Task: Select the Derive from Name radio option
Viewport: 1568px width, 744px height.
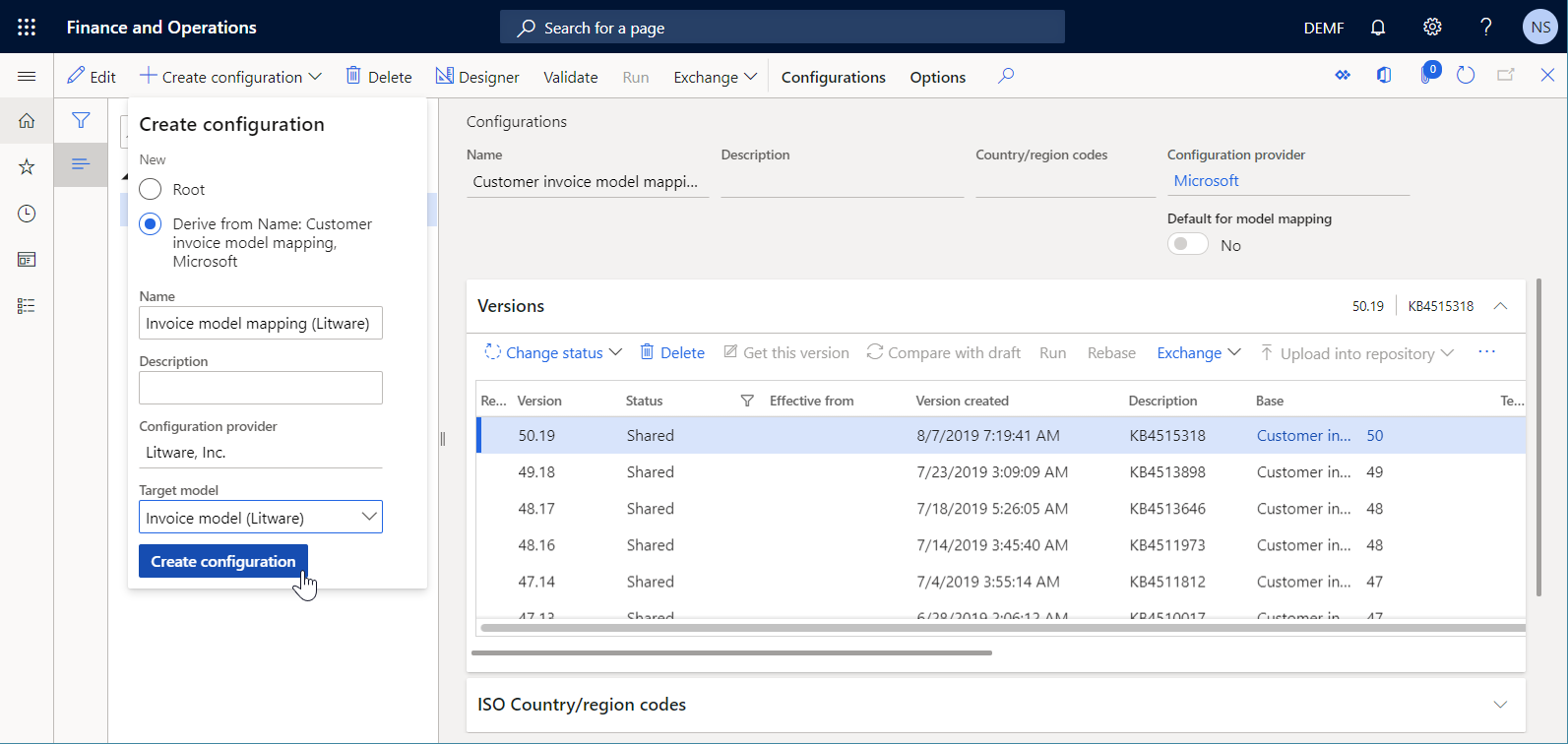Action: point(151,224)
